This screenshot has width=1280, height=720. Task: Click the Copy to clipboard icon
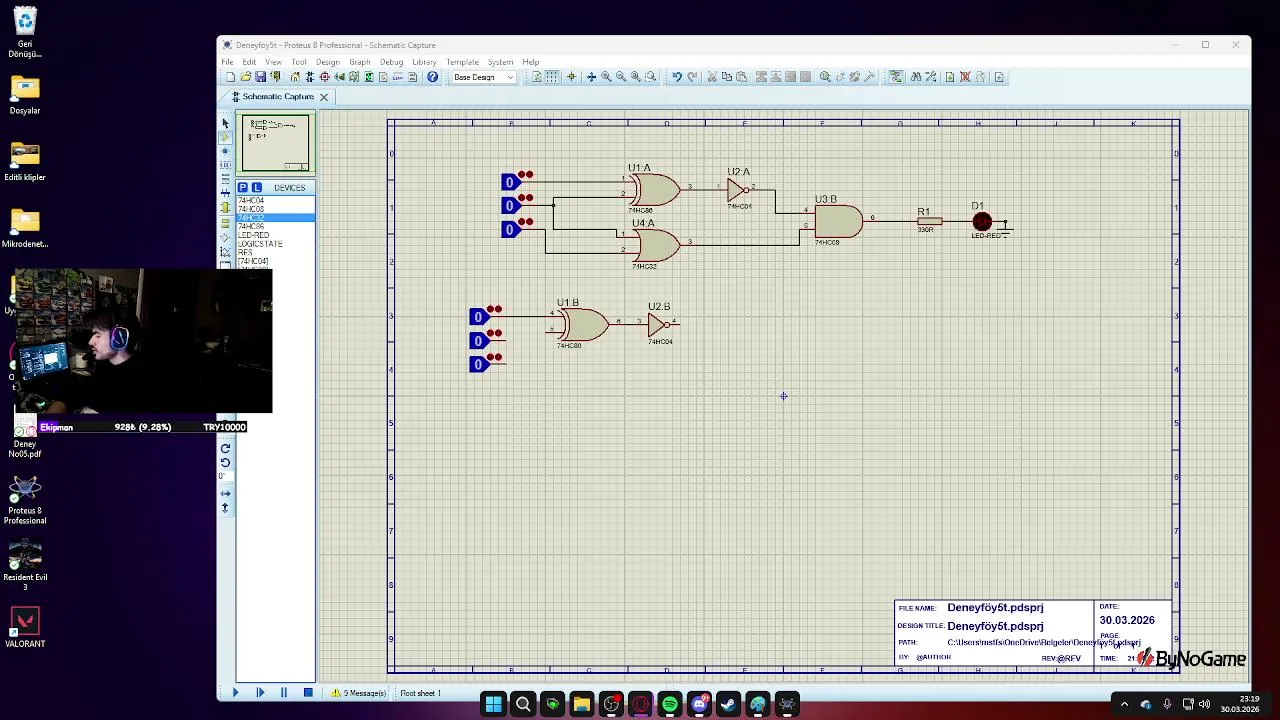point(726,77)
